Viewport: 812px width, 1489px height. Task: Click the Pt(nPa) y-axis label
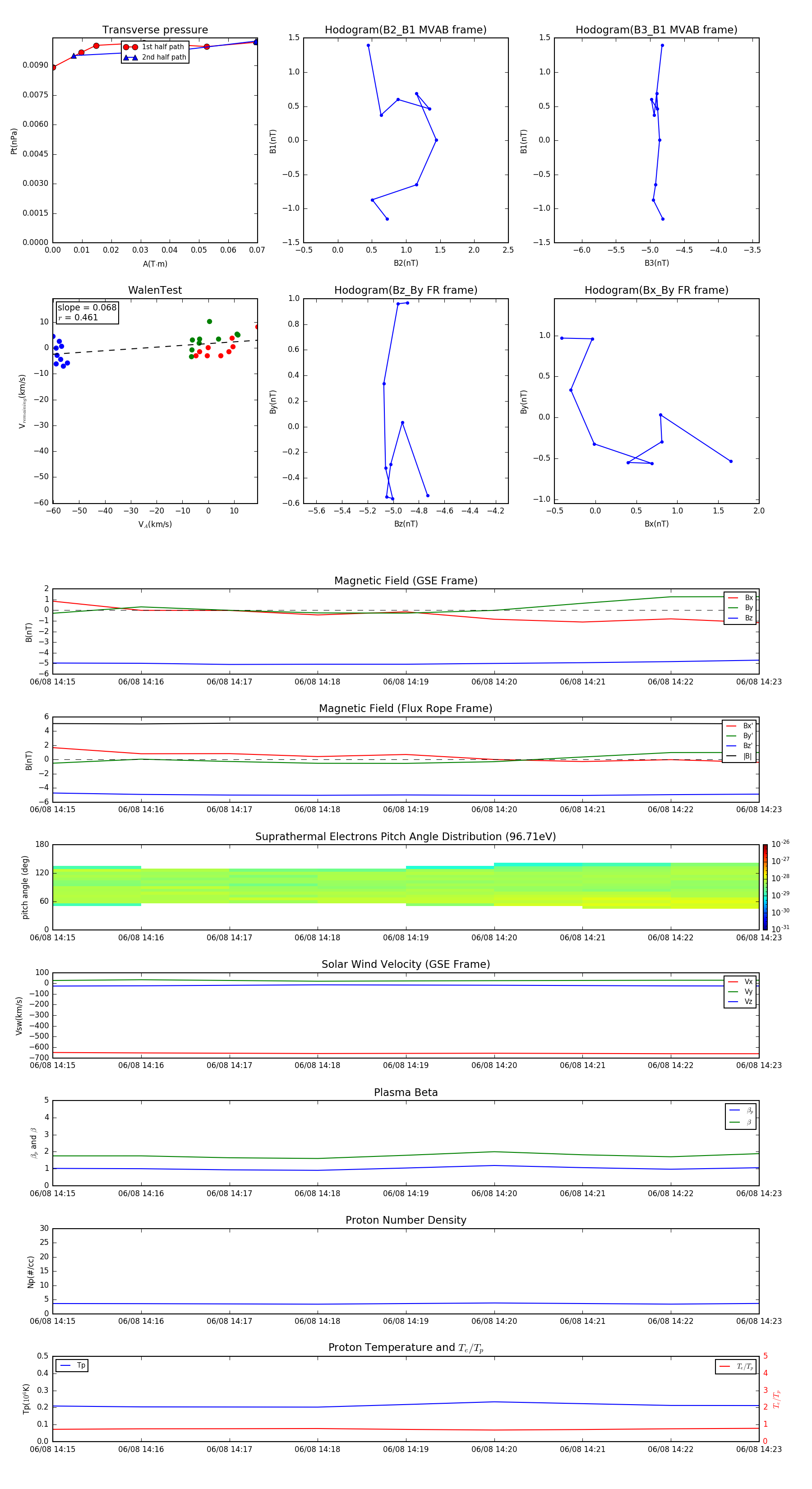click(14, 140)
